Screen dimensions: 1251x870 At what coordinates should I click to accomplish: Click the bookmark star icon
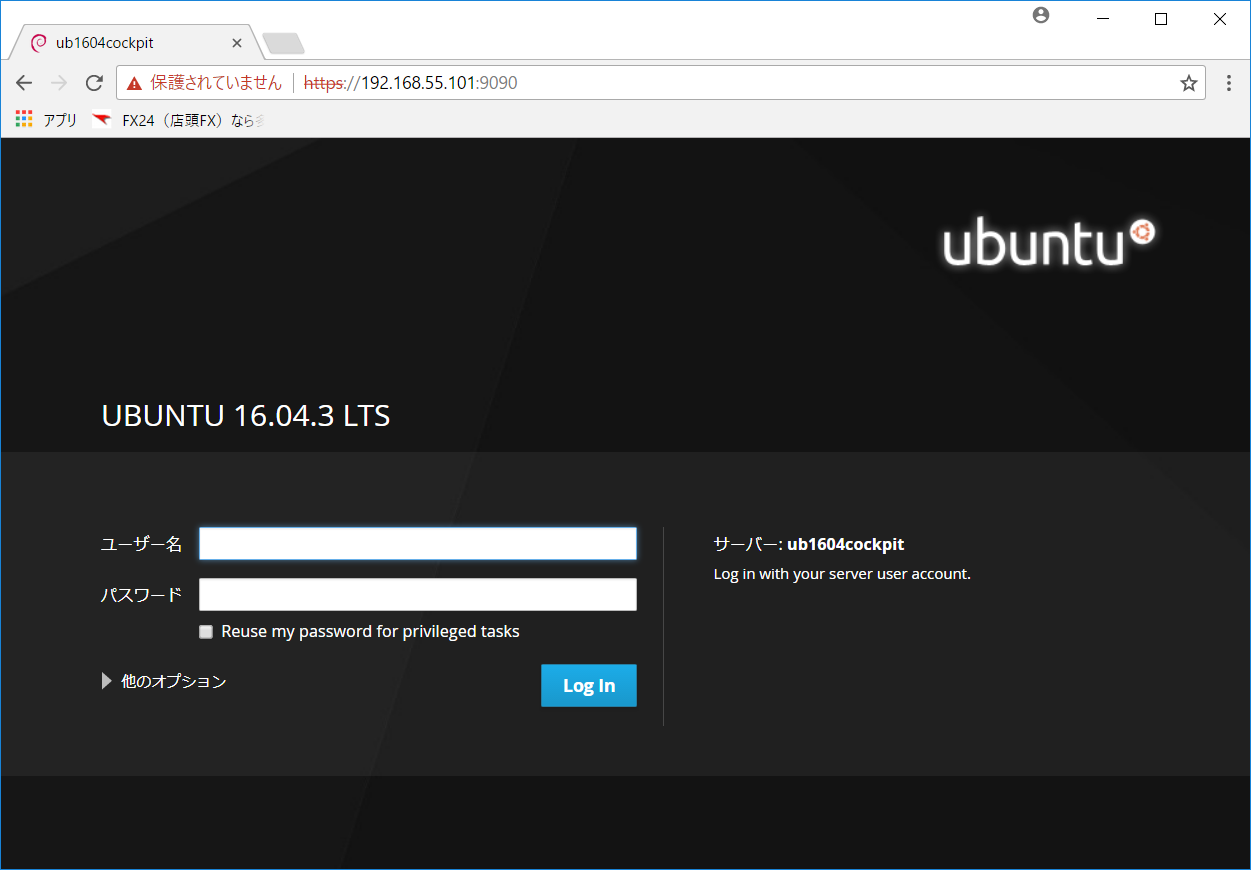click(x=1189, y=83)
